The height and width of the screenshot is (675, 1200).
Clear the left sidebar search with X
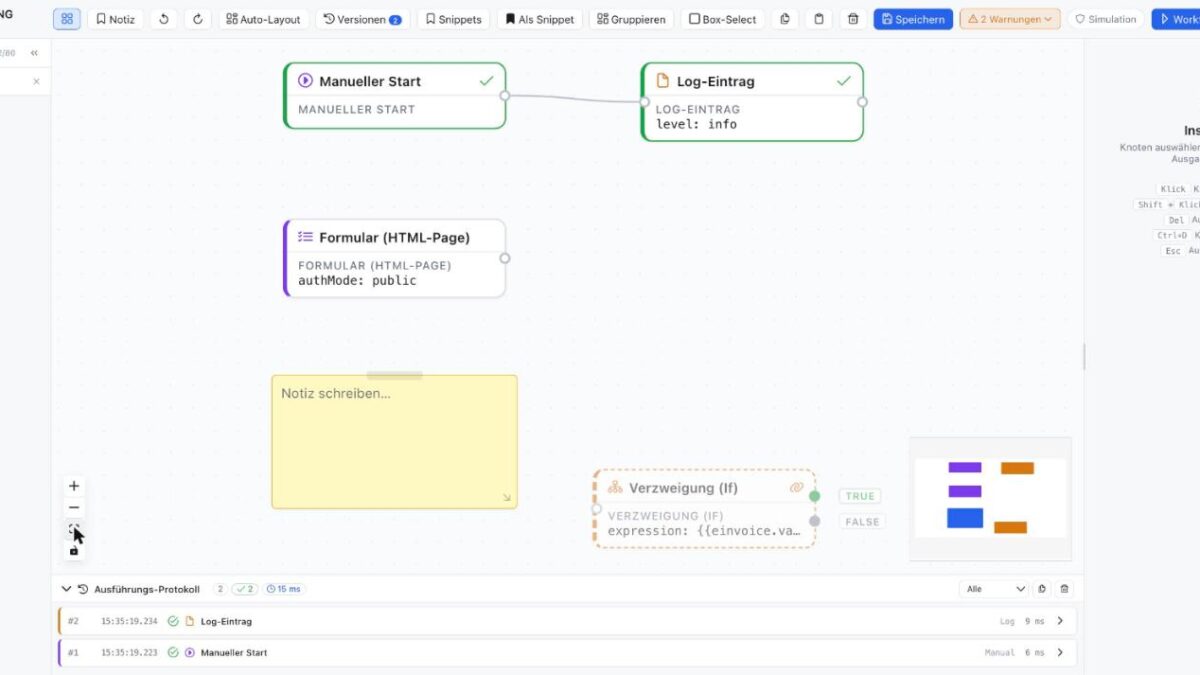pos(37,82)
